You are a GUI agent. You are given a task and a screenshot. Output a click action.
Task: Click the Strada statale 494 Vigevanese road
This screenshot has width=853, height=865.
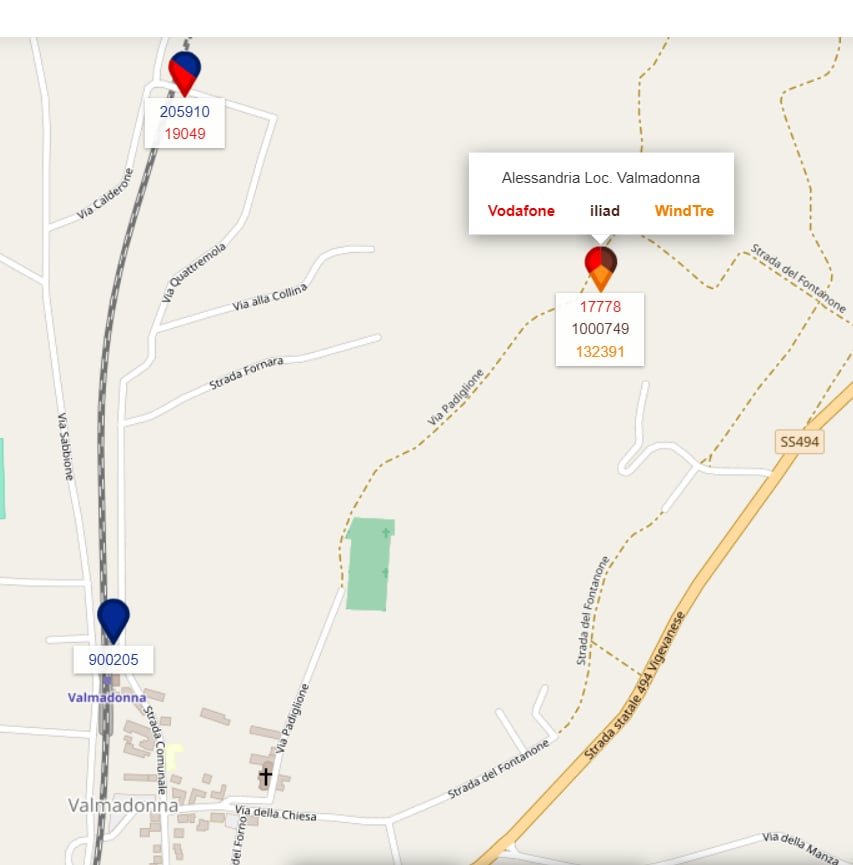635,686
